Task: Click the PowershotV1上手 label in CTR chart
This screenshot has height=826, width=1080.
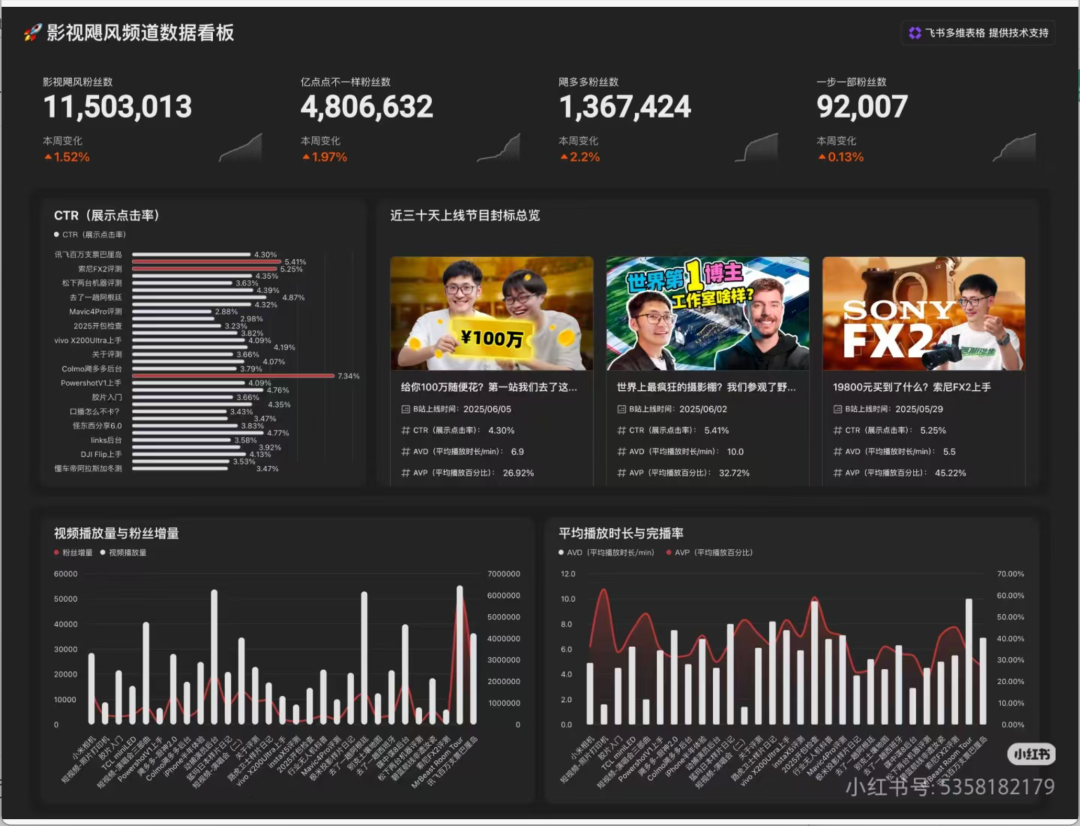Action: pyautogui.click(x=91, y=383)
